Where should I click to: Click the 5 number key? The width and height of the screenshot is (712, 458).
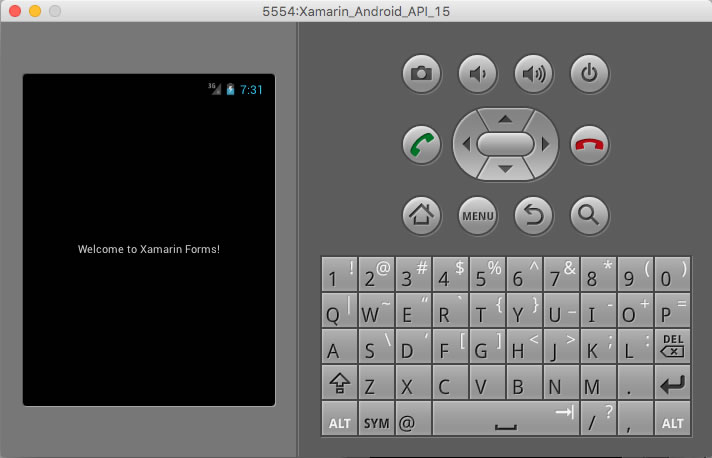487,274
